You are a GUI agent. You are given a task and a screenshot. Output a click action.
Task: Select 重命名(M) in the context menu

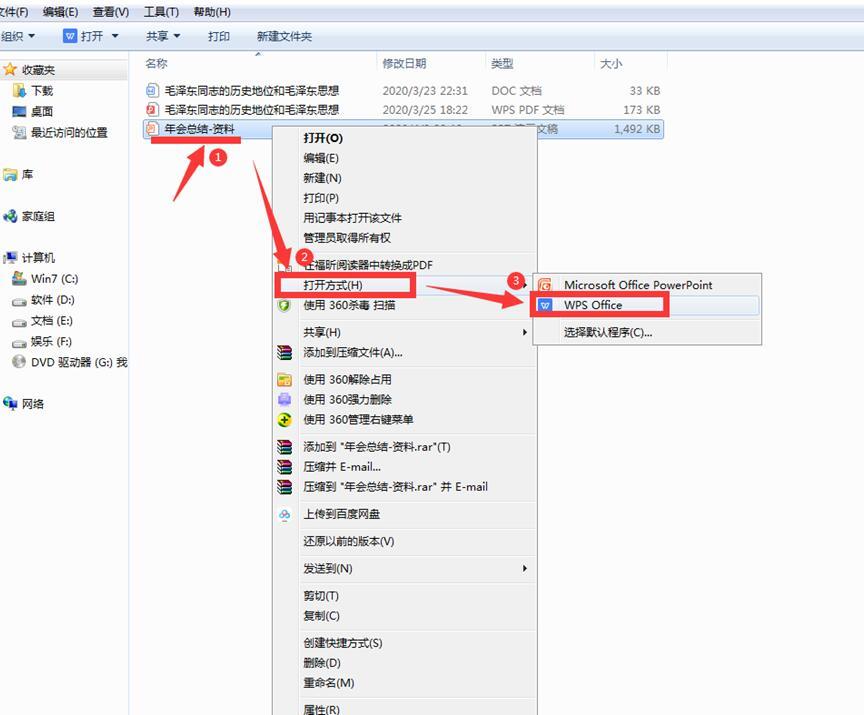click(404, 682)
